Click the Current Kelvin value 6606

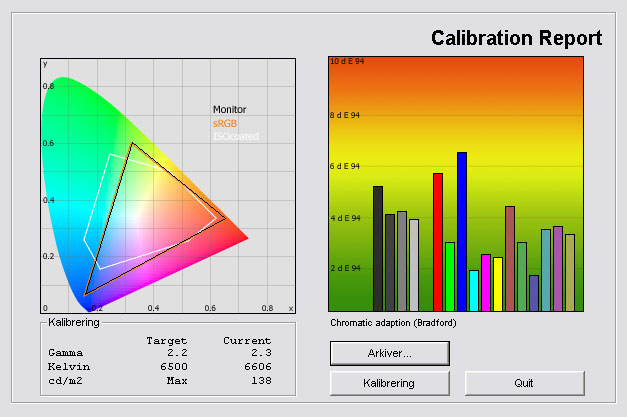(258, 367)
